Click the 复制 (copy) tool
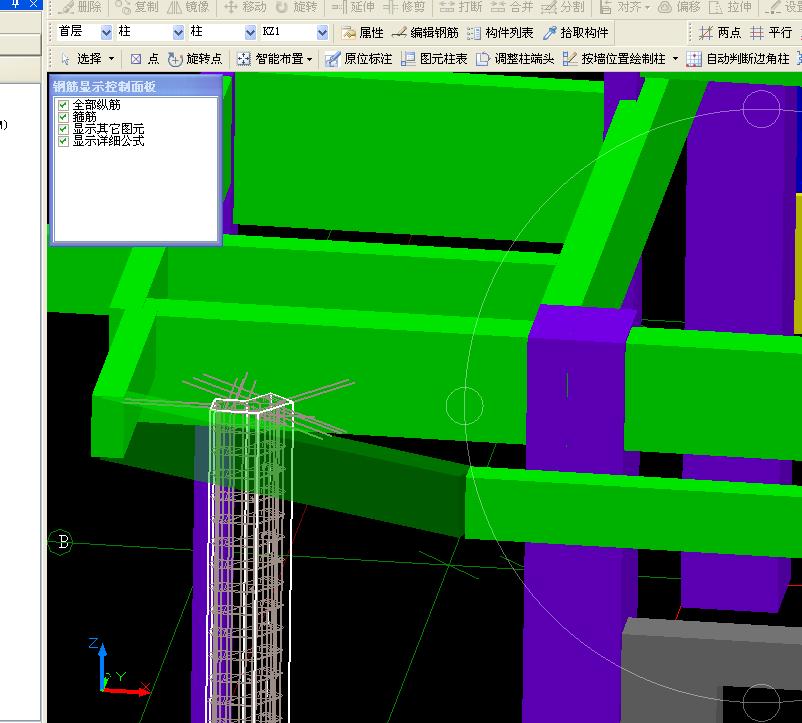This screenshot has height=723, width=802. 137,7
